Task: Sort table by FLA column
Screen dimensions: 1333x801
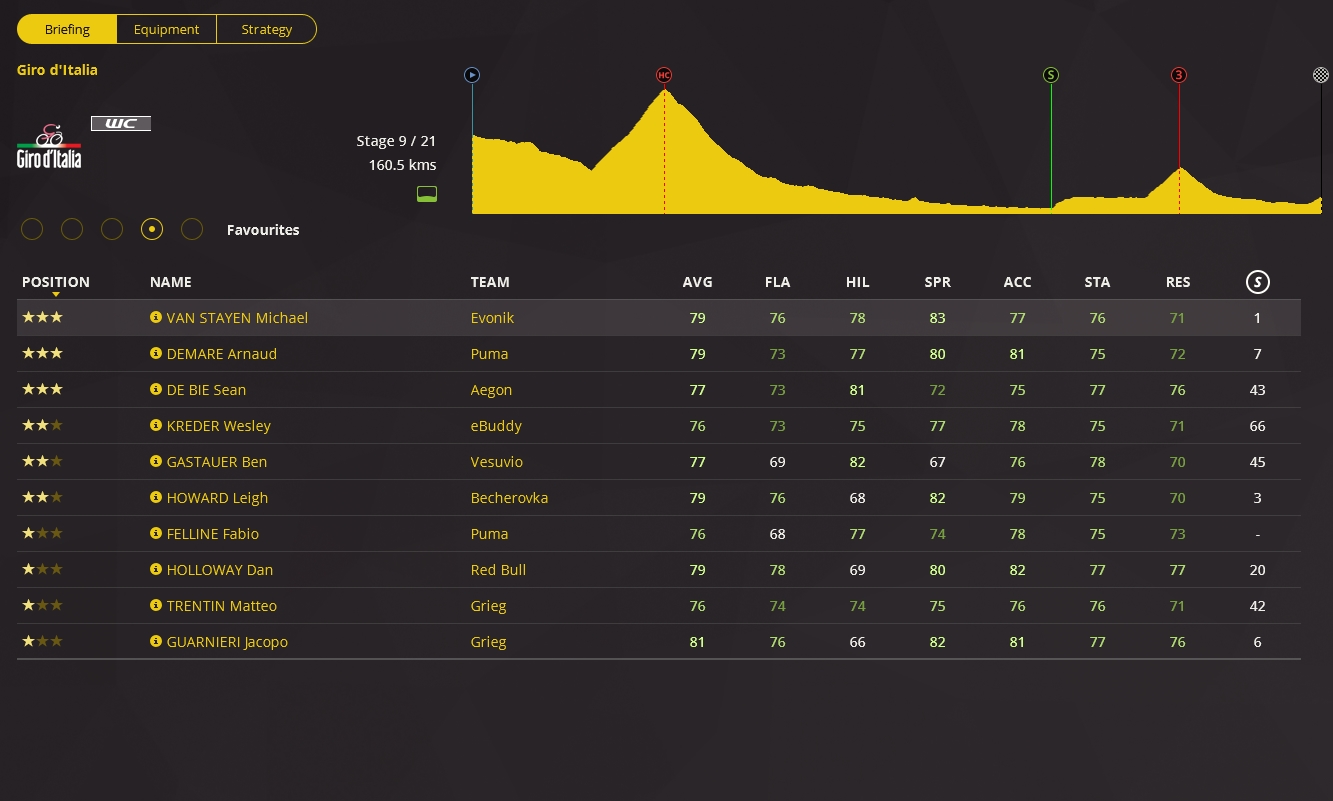Action: [x=777, y=282]
